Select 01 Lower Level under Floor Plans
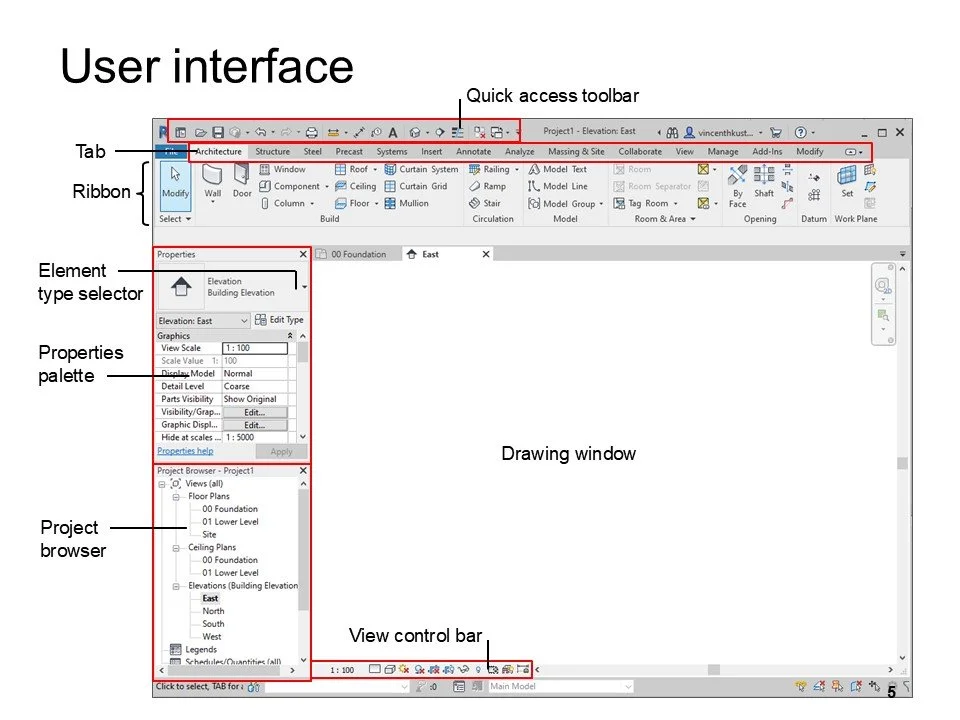The image size is (960, 720). [230, 522]
